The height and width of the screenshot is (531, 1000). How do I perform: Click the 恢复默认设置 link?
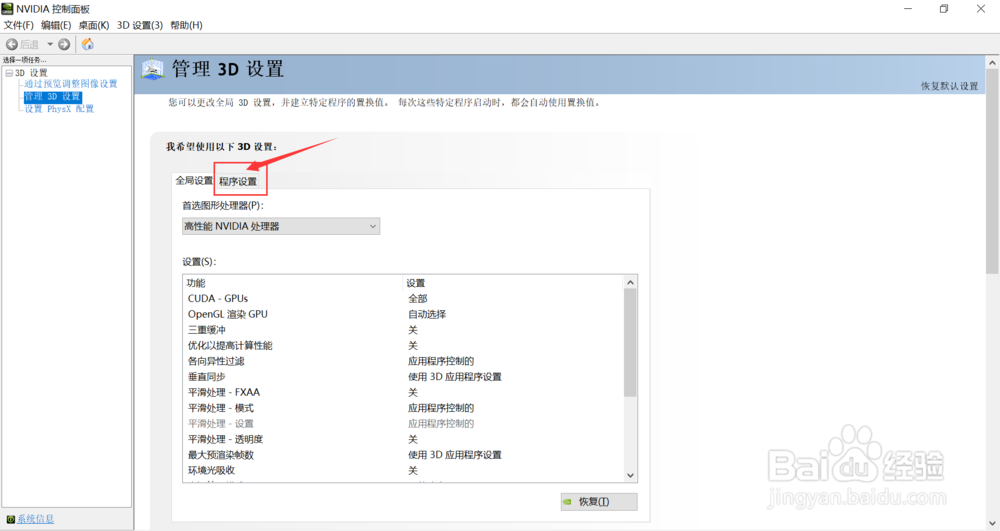point(949,86)
